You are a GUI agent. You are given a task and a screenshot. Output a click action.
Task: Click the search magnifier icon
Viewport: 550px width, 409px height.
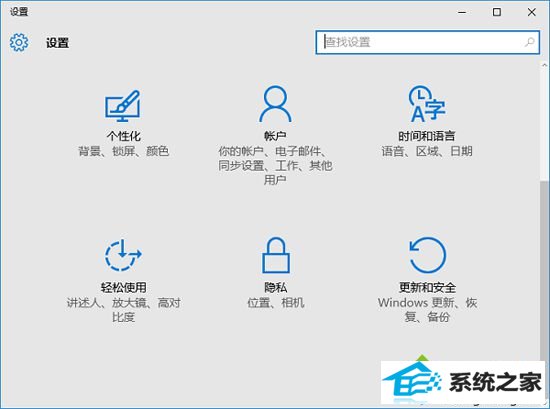coord(529,42)
